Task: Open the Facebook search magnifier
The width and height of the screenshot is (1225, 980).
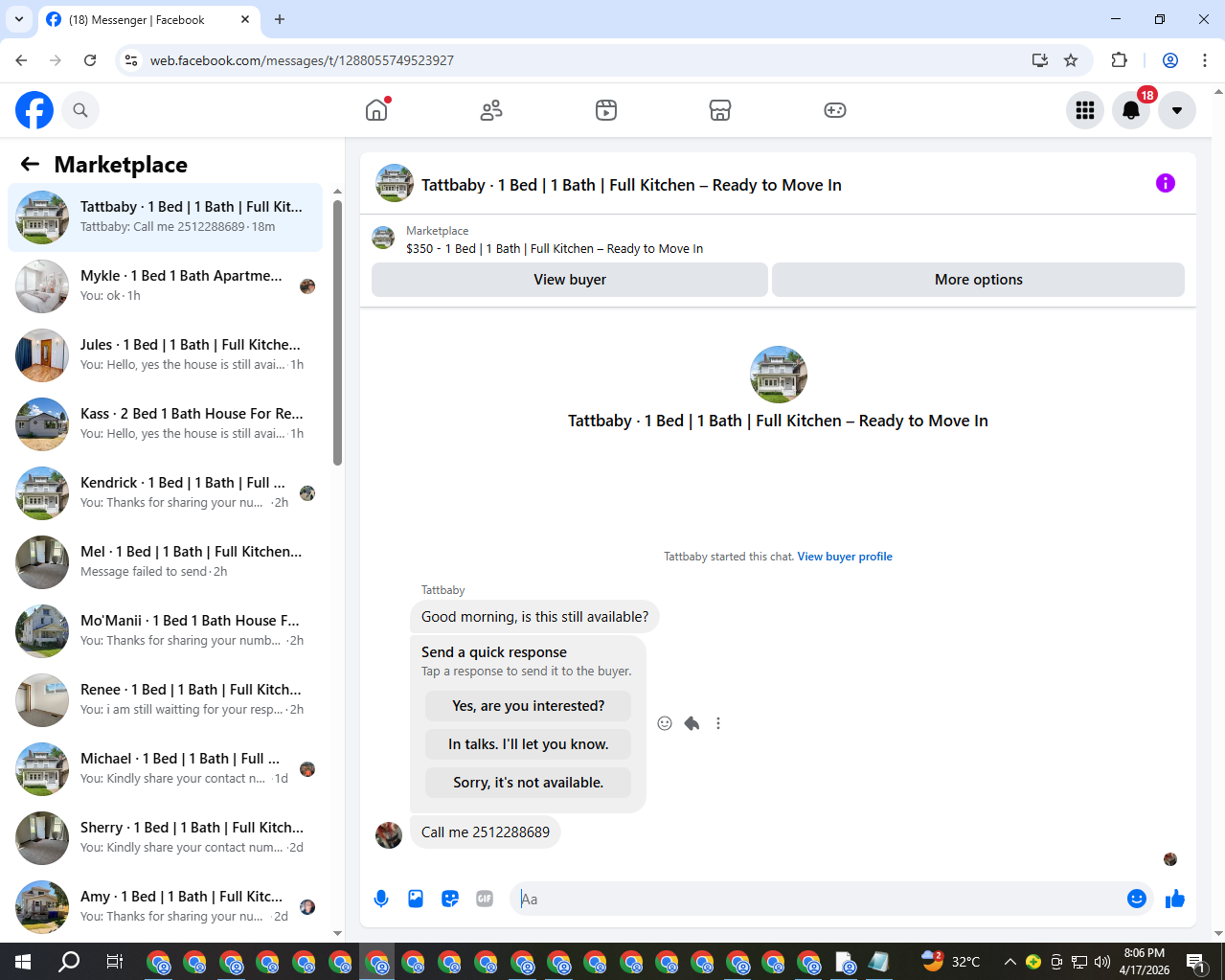Action: 80,110
